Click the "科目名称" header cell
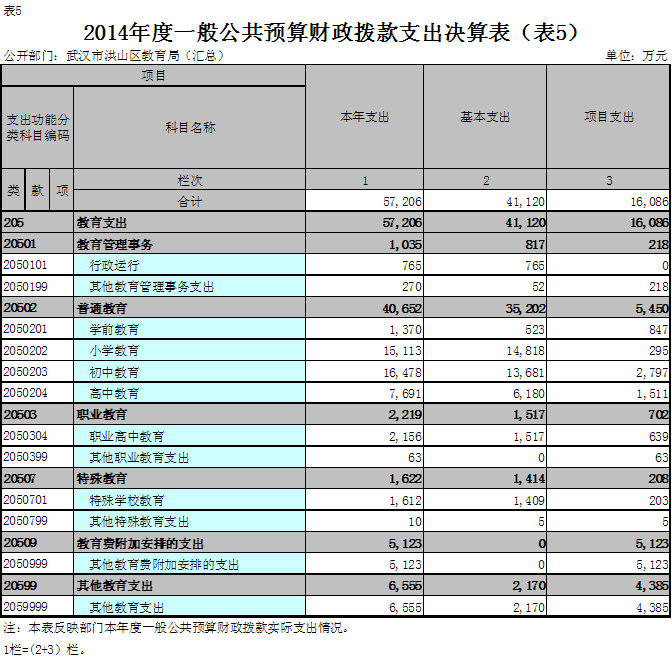The width and height of the screenshot is (672, 661). [189, 128]
